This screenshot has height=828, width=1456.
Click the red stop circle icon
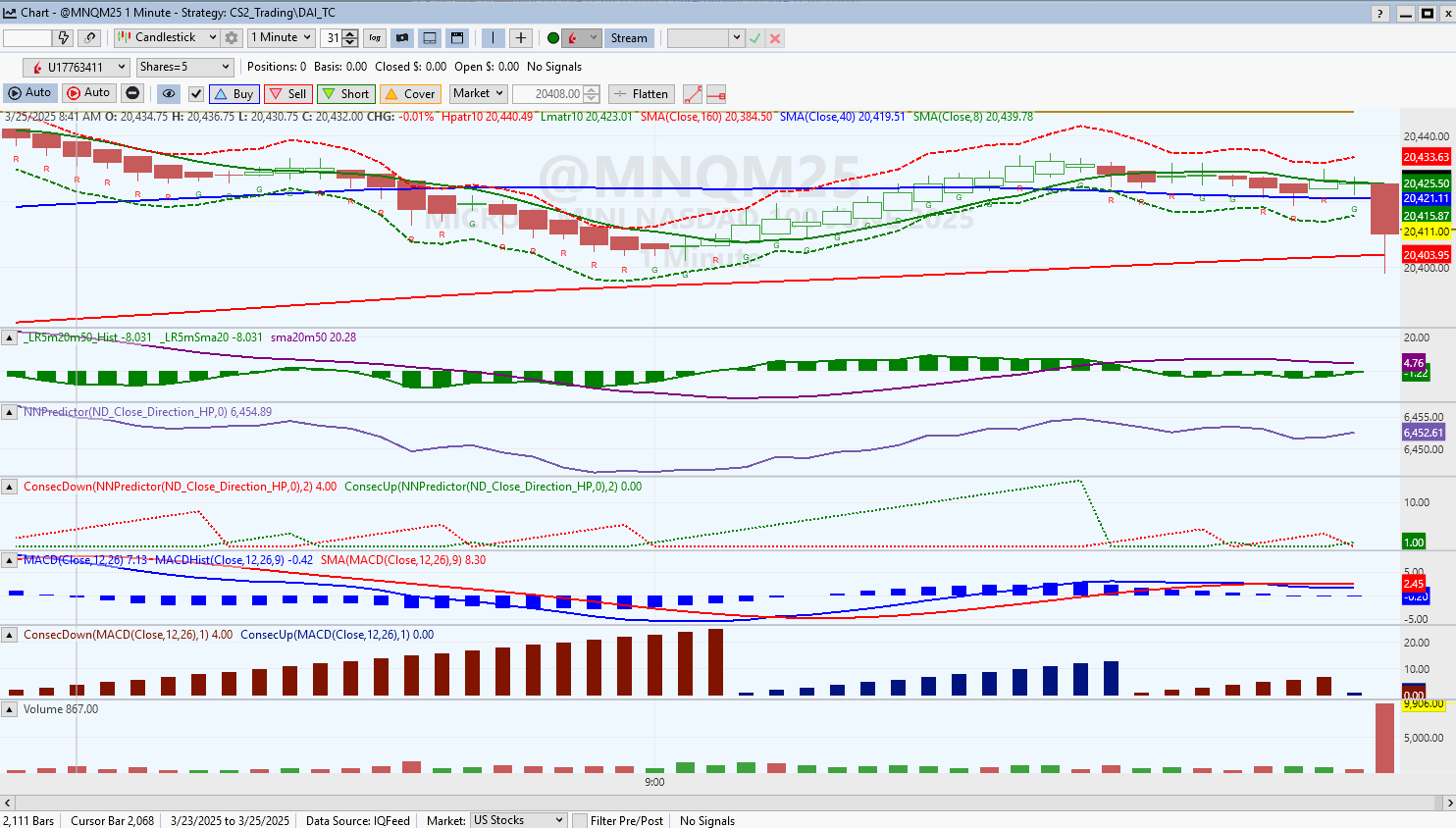pos(132,93)
